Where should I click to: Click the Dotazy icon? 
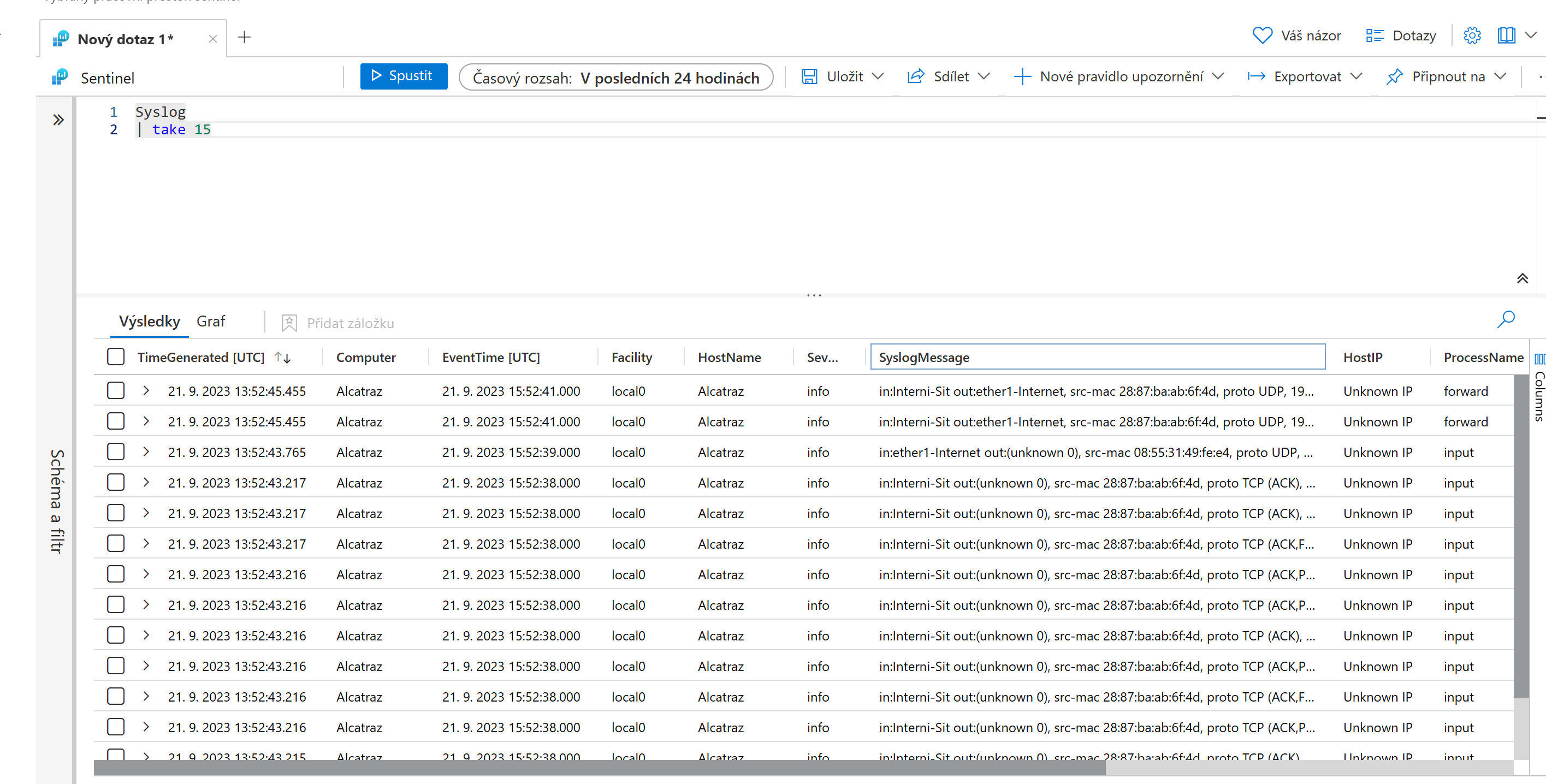click(x=1375, y=35)
